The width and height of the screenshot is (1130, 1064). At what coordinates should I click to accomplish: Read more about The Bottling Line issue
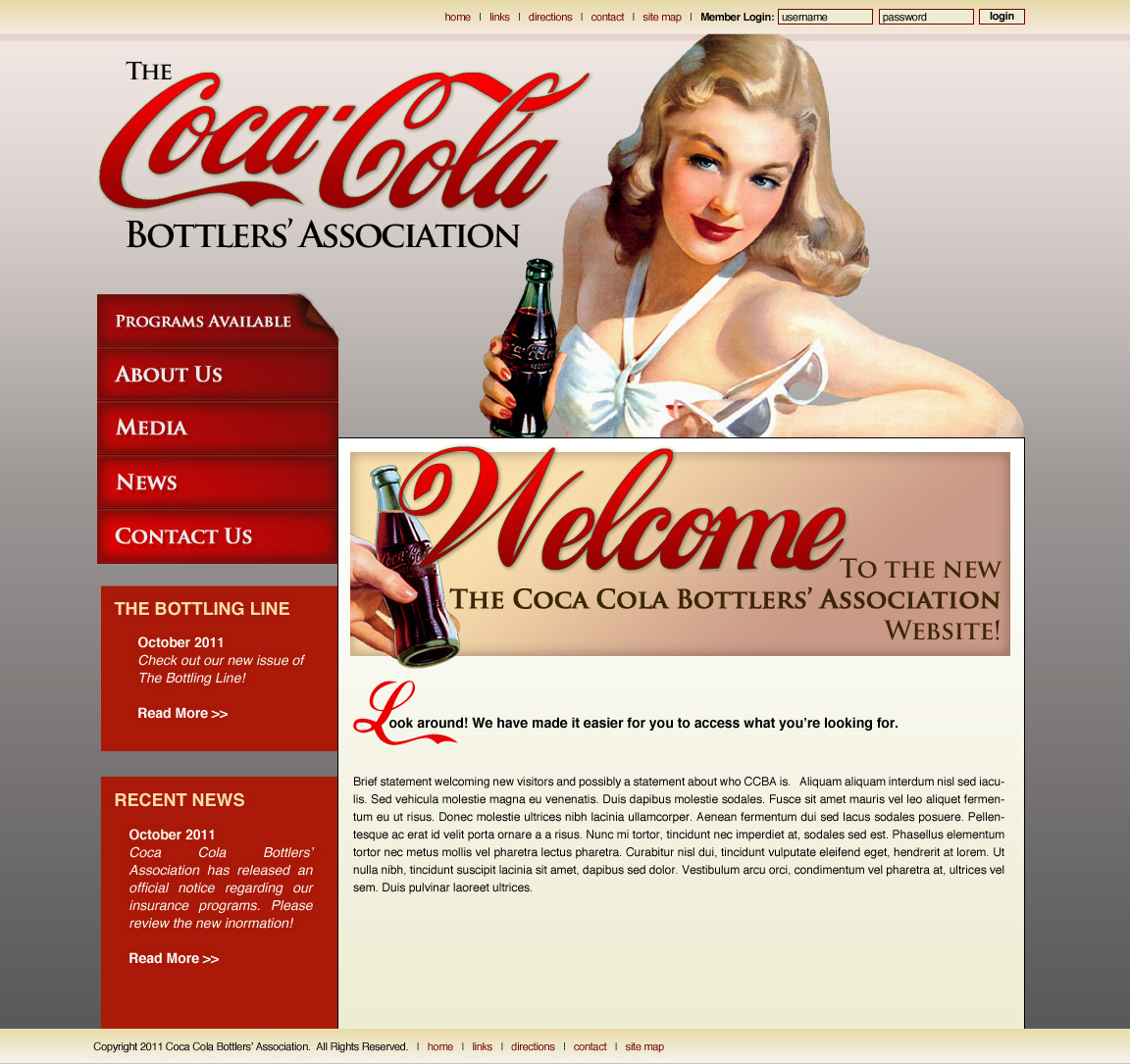coord(182,713)
